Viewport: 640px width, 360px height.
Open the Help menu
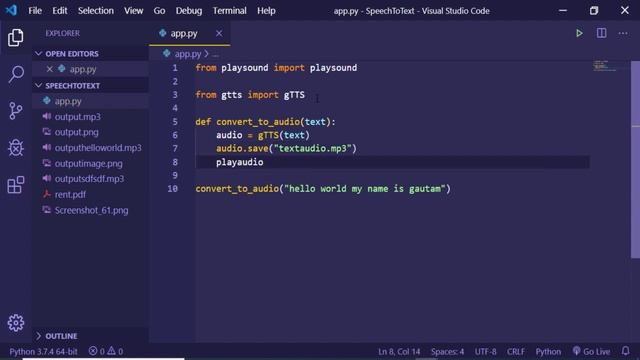point(266,11)
